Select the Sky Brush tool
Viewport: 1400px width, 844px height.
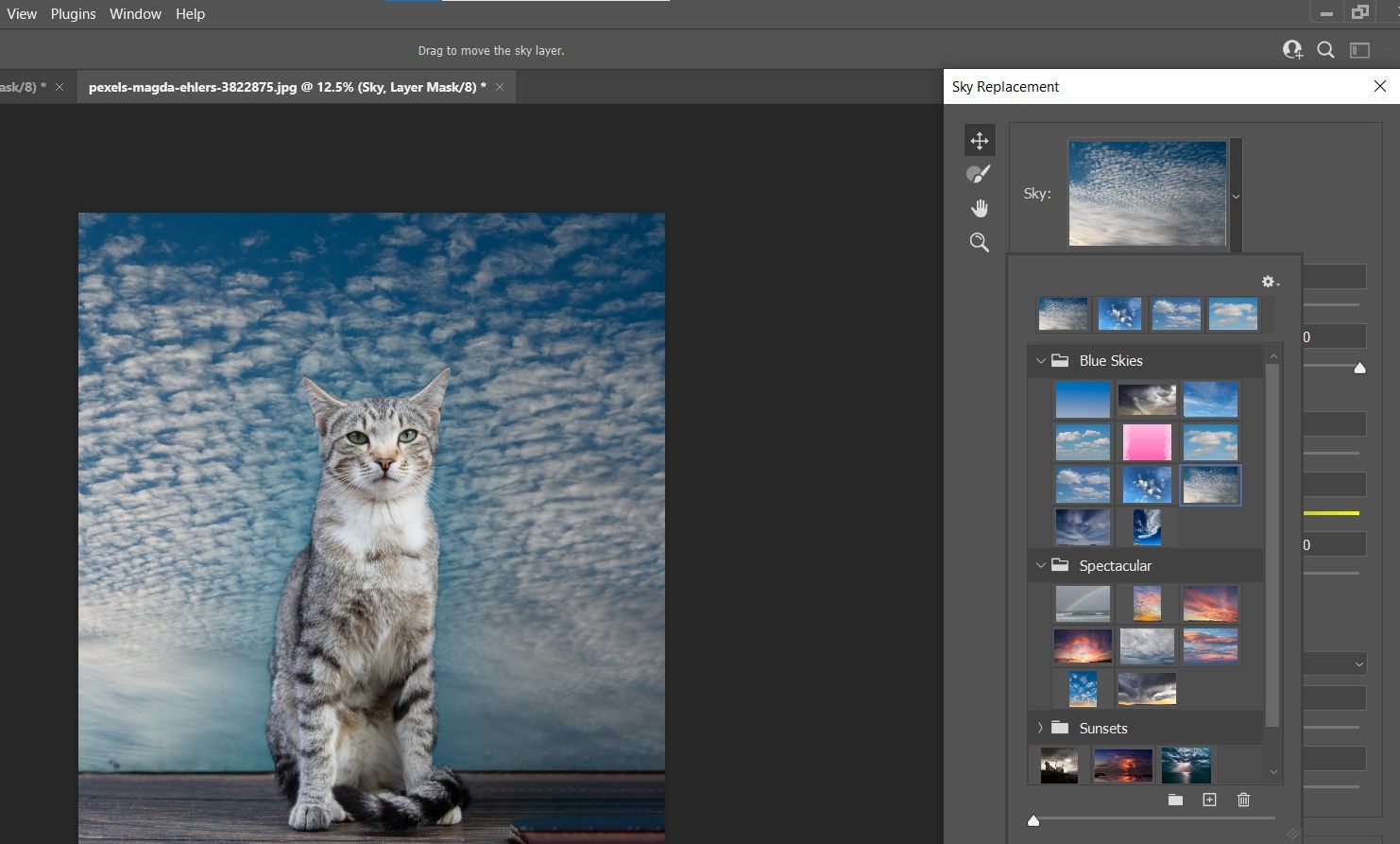click(x=979, y=174)
